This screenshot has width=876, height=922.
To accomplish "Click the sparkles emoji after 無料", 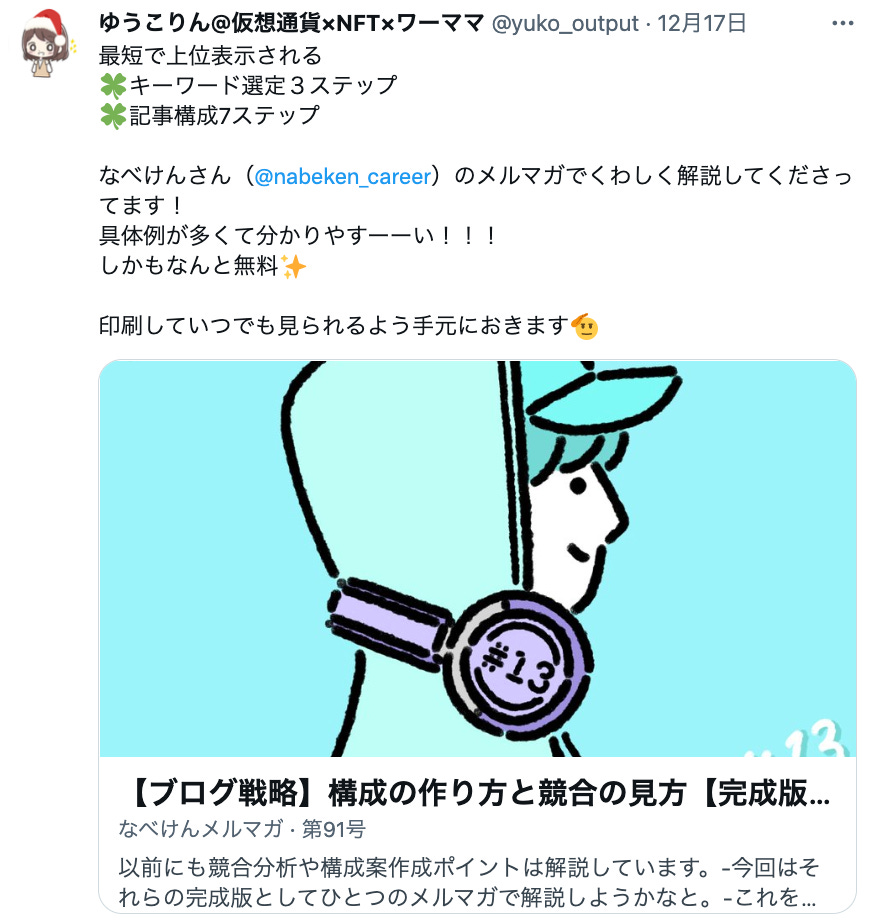I will [293, 266].
